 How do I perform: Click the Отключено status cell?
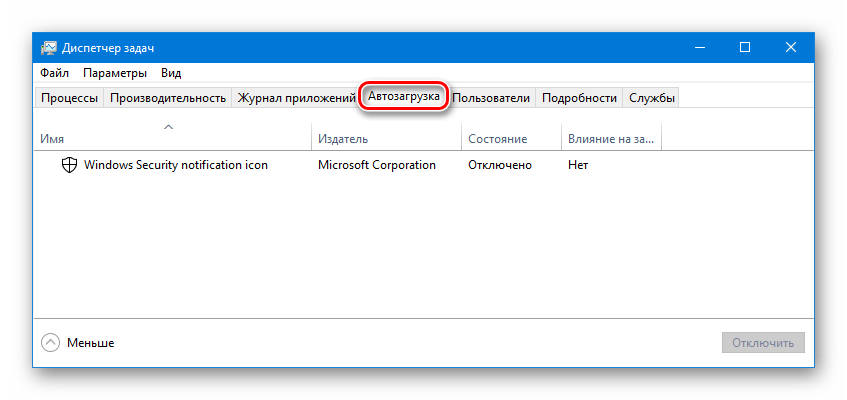(500, 165)
